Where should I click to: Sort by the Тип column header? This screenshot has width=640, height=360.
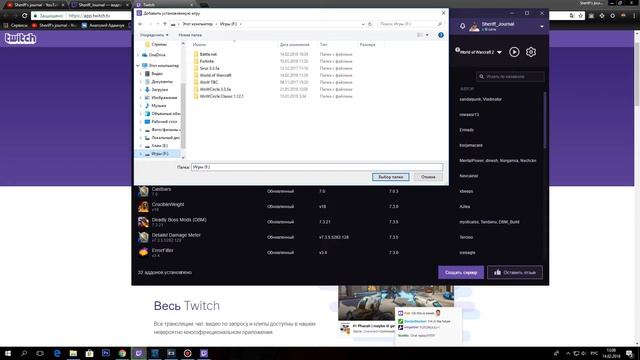pyautogui.click(x=323, y=44)
